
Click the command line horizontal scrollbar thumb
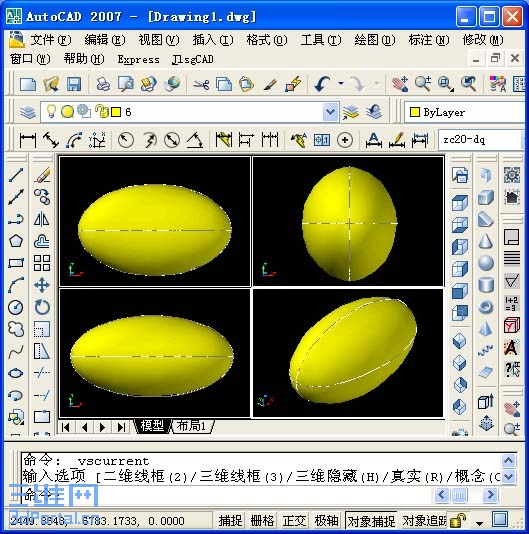coord(459,494)
